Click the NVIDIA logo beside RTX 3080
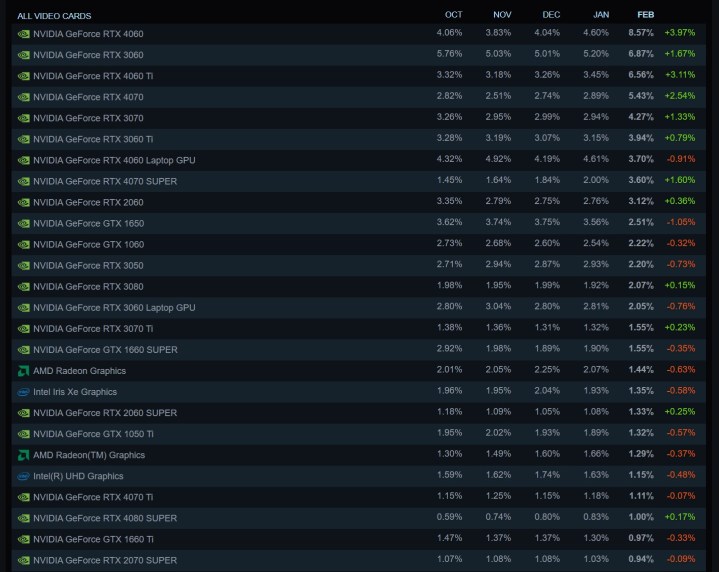Viewport: 719px width, 572px height. [23, 286]
